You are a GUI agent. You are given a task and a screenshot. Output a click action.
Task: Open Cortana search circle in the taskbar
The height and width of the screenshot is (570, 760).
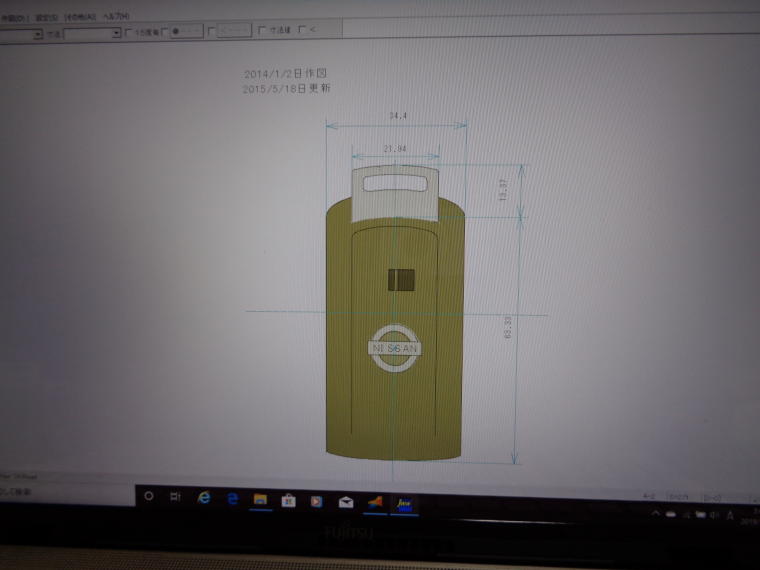(x=149, y=496)
